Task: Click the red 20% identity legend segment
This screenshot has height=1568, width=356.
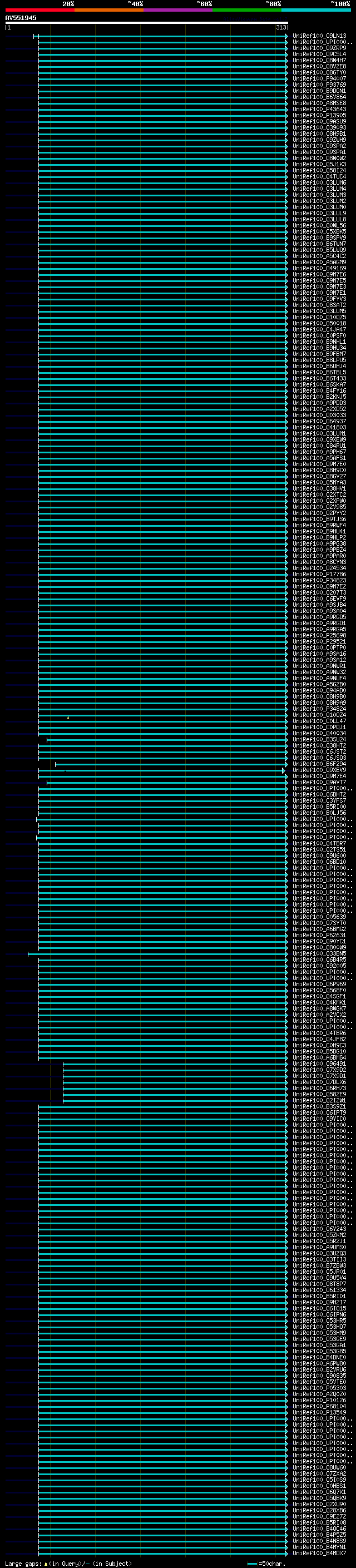Action: (39, 10)
